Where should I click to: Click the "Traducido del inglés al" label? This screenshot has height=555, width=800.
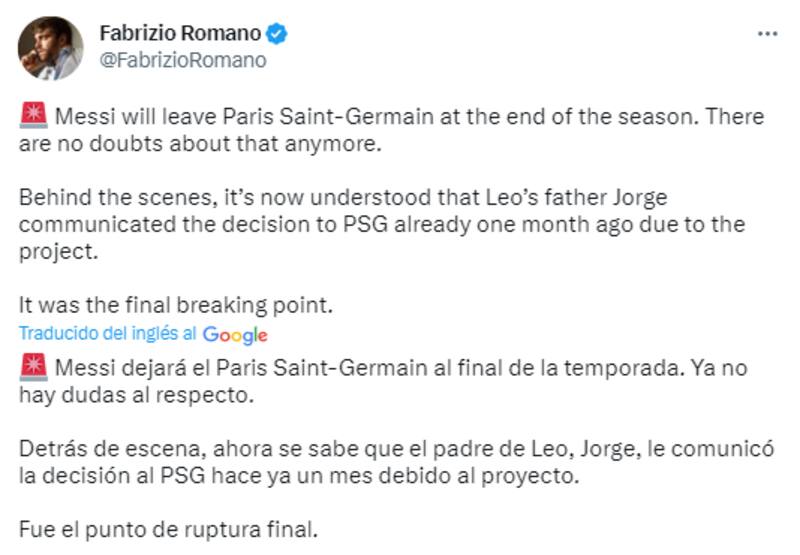pyautogui.click(x=108, y=335)
